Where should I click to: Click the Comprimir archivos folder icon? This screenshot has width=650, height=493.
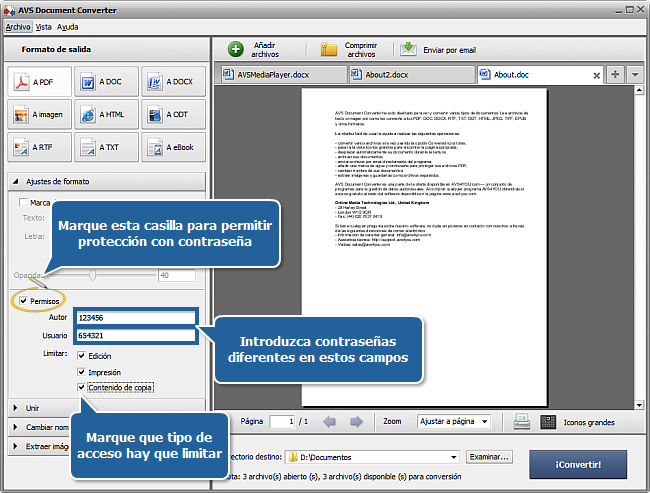329,49
